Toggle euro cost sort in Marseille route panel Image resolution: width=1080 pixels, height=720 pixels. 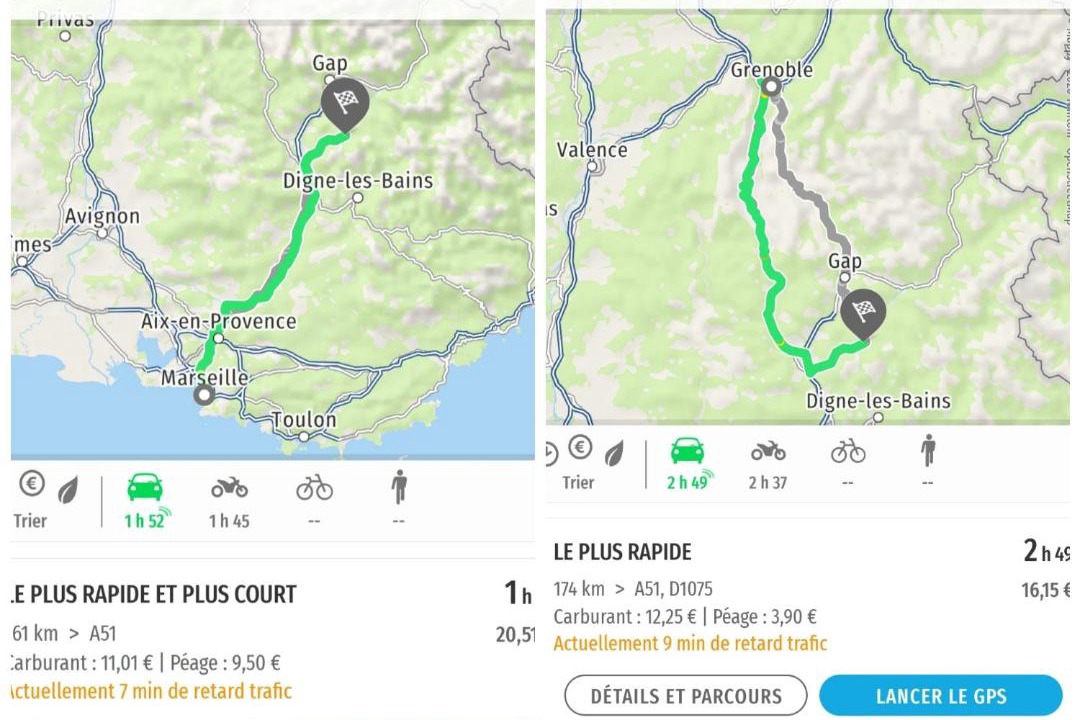coord(31,484)
